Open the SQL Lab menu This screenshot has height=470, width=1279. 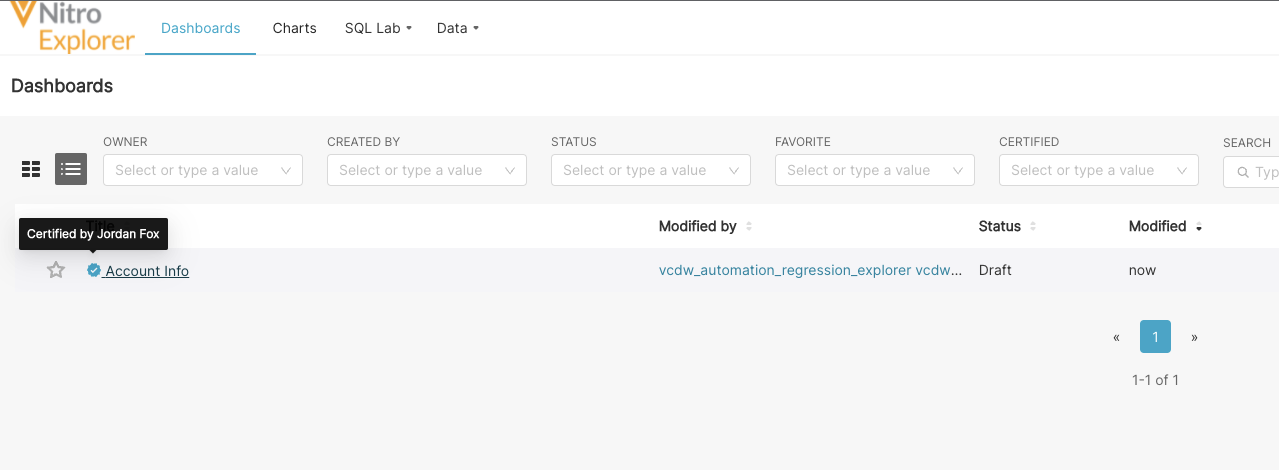[x=378, y=28]
